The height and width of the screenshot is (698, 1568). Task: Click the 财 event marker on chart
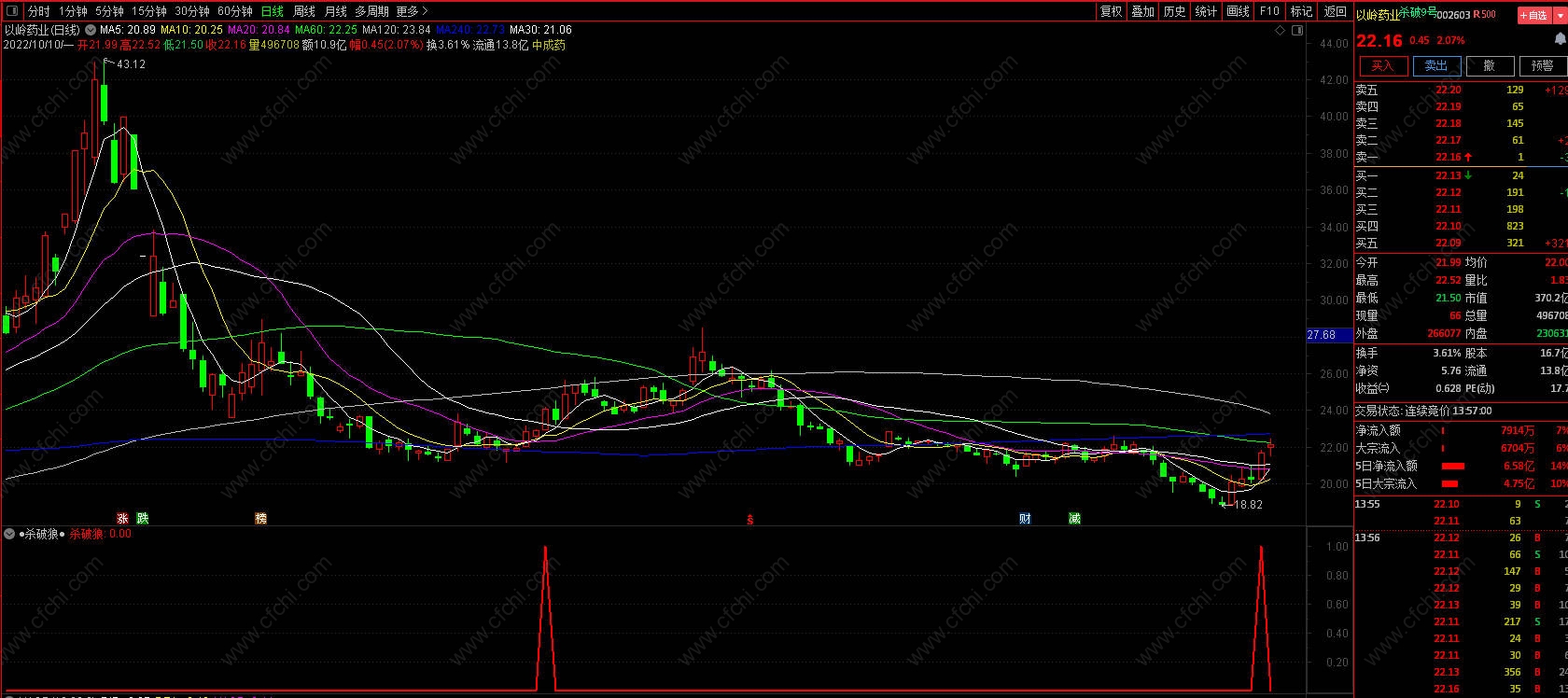tap(1025, 518)
